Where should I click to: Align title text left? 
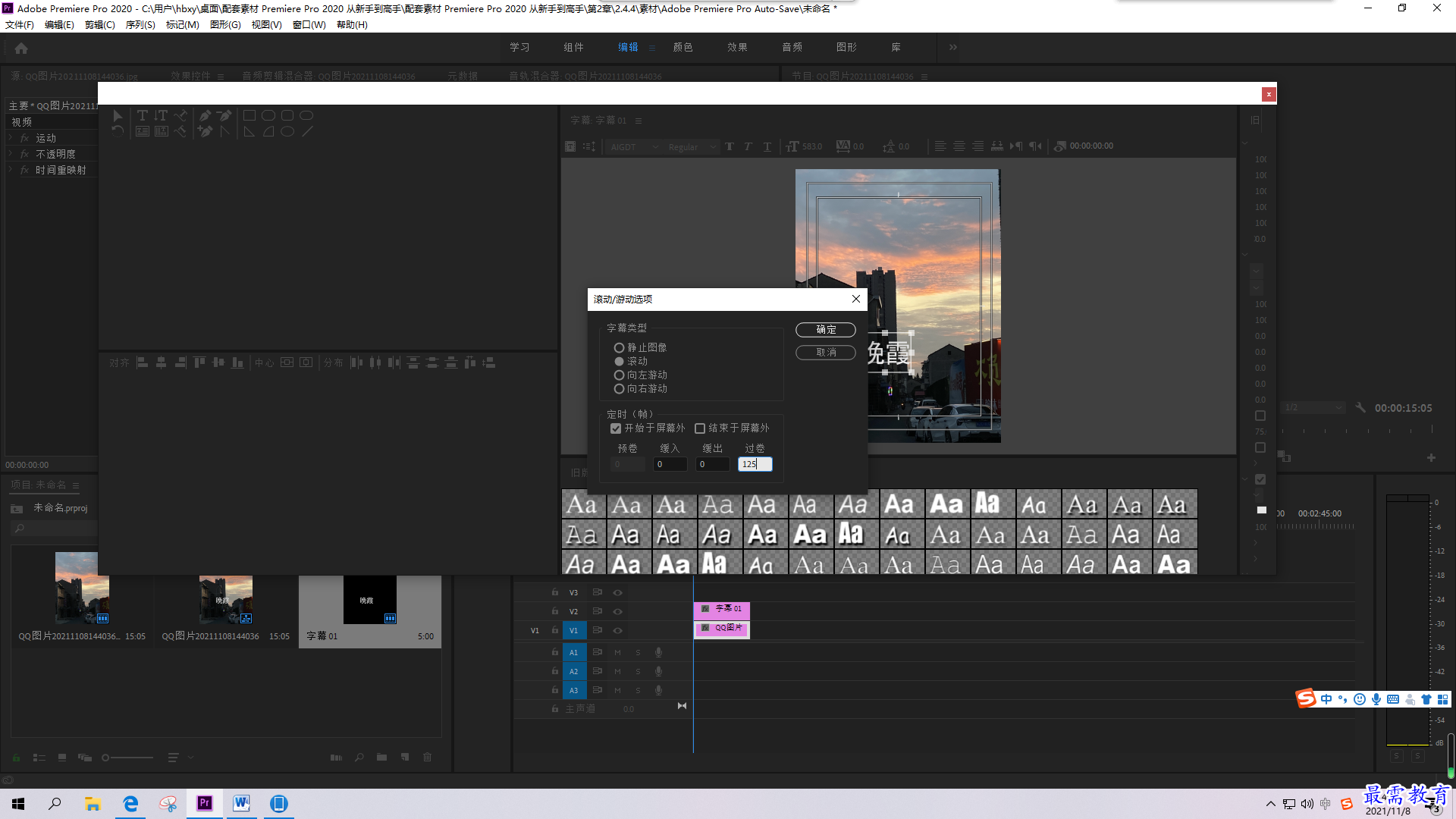(940, 146)
